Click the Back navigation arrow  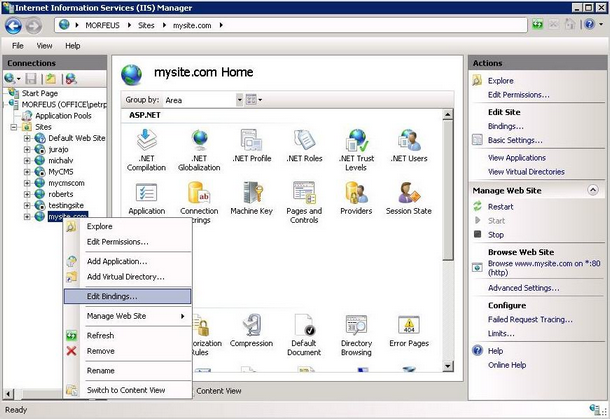click(x=14, y=26)
